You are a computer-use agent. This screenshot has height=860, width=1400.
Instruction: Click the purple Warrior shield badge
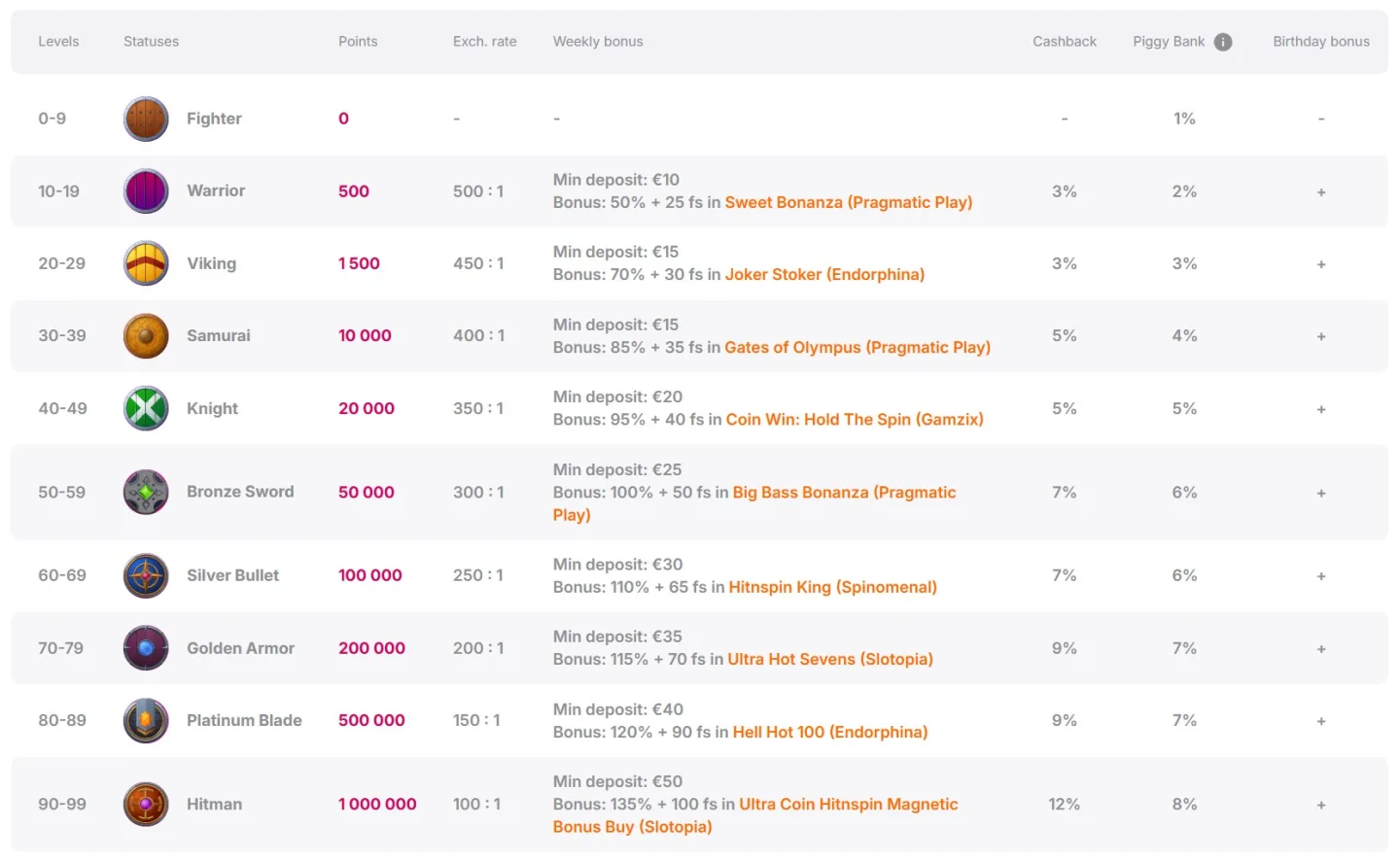point(146,191)
